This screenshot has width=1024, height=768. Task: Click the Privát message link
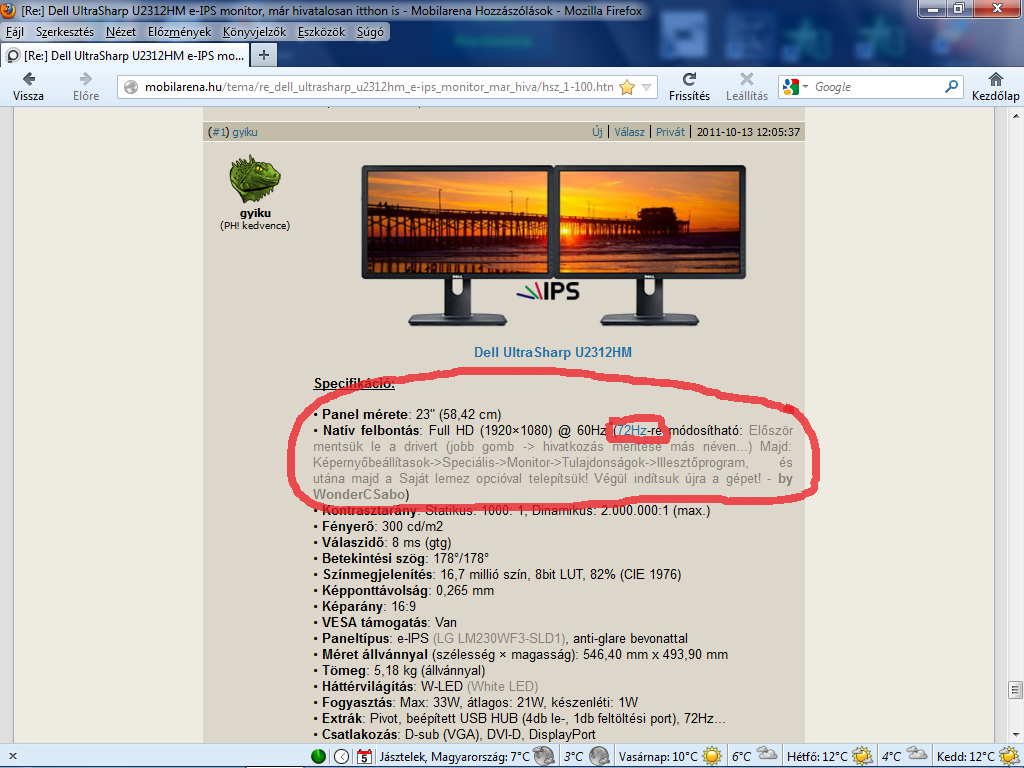670,132
